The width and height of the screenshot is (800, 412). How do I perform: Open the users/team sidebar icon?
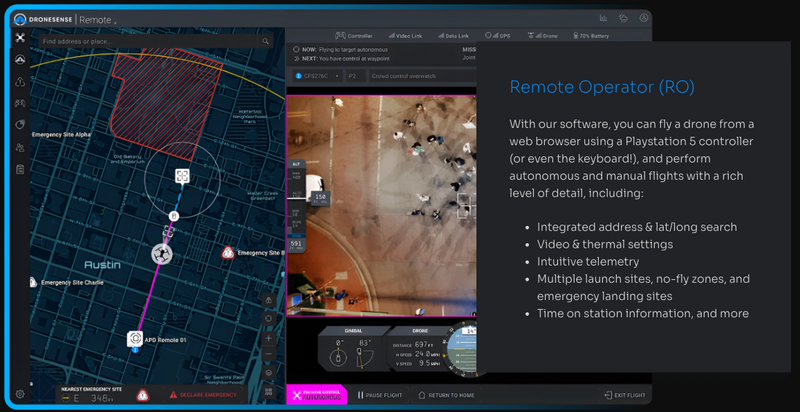coord(20,148)
